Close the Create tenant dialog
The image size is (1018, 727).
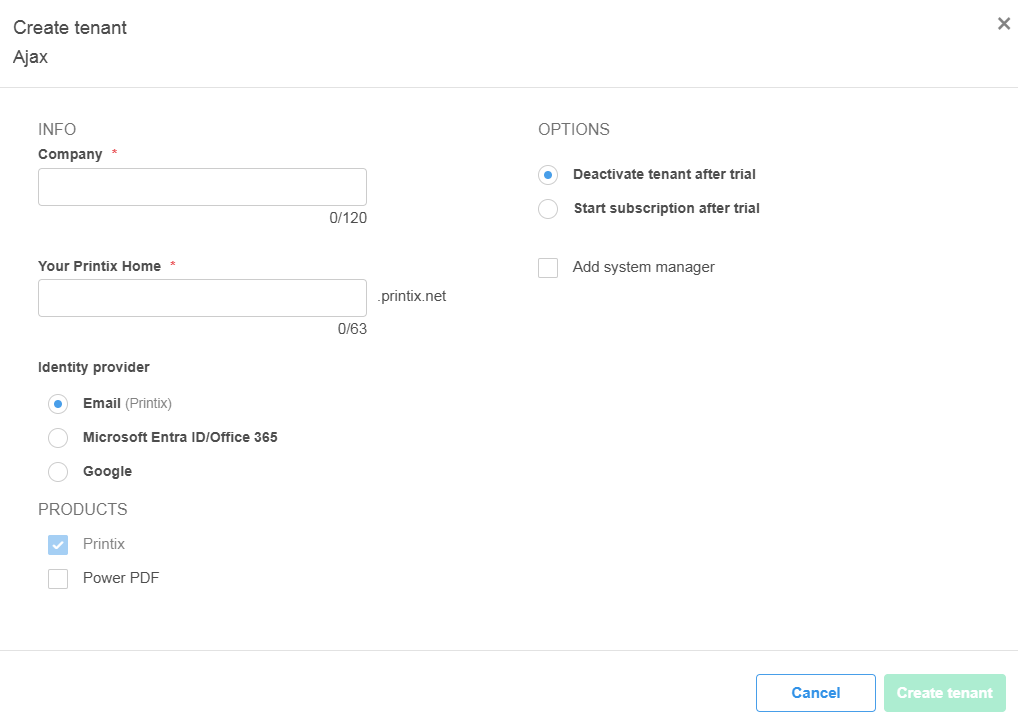(1003, 24)
